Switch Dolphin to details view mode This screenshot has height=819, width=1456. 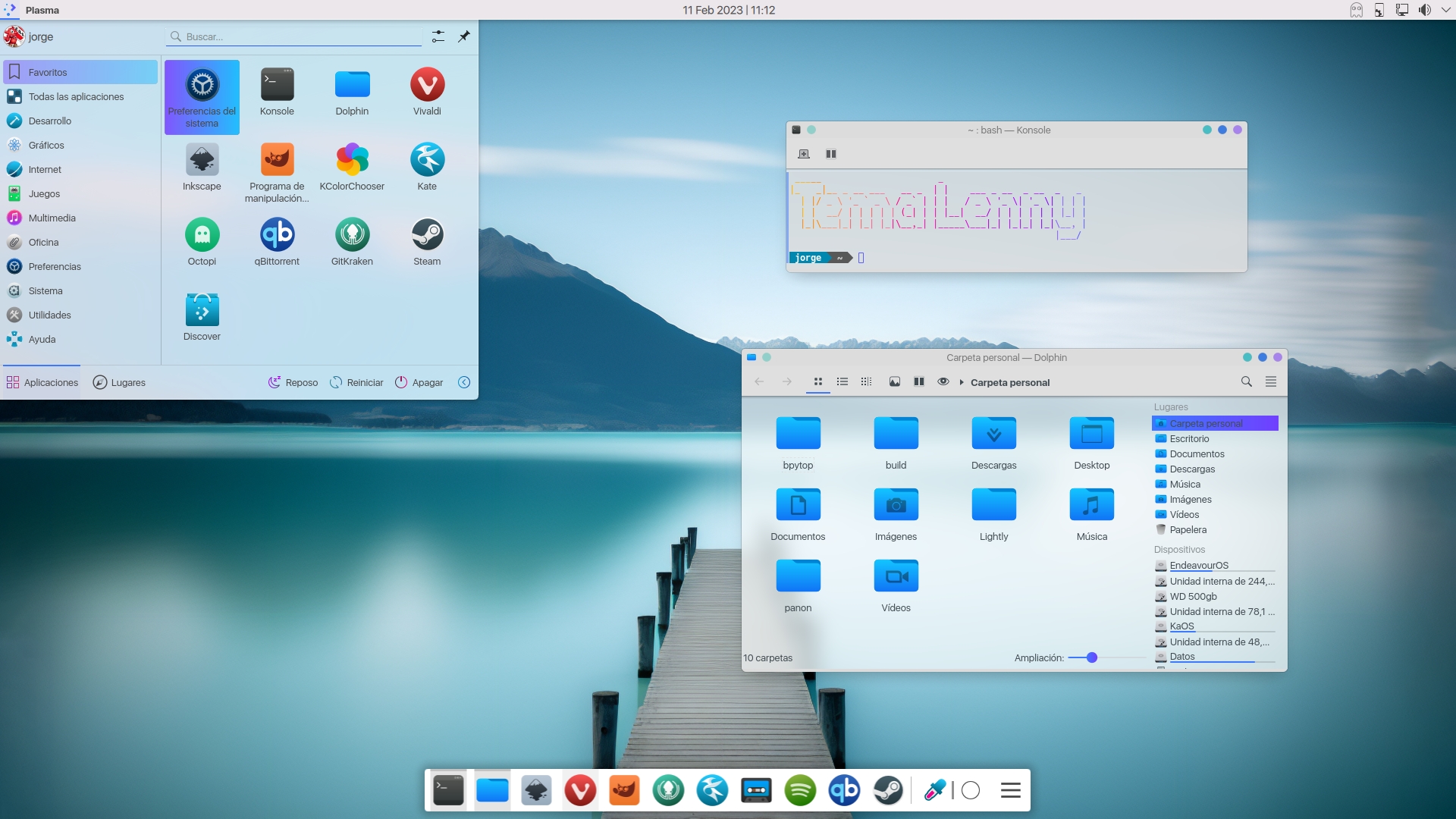[x=866, y=382]
